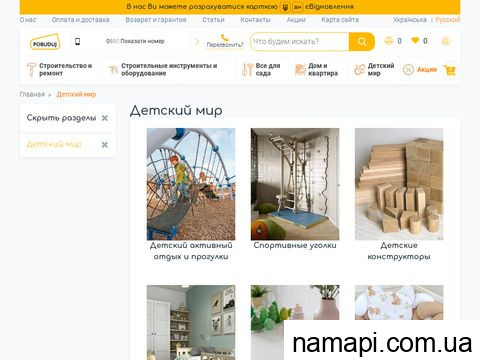Viewport: 480px width, 360px height.
Task: Open bear-print pillow thumbnail
Action: pyautogui.click(x=399, y=302)
